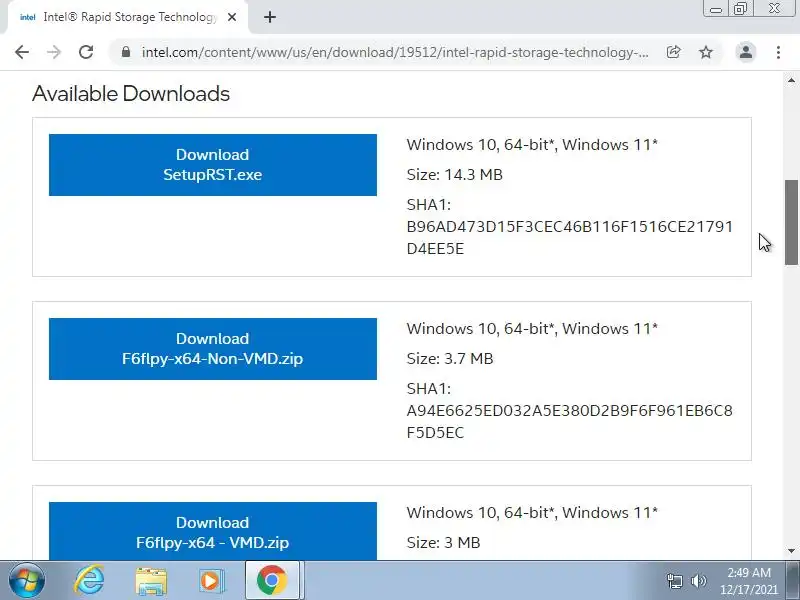Go back to the previous page
Screen dimensions: 800x600
pyautogui.click(x=22, y=52)
